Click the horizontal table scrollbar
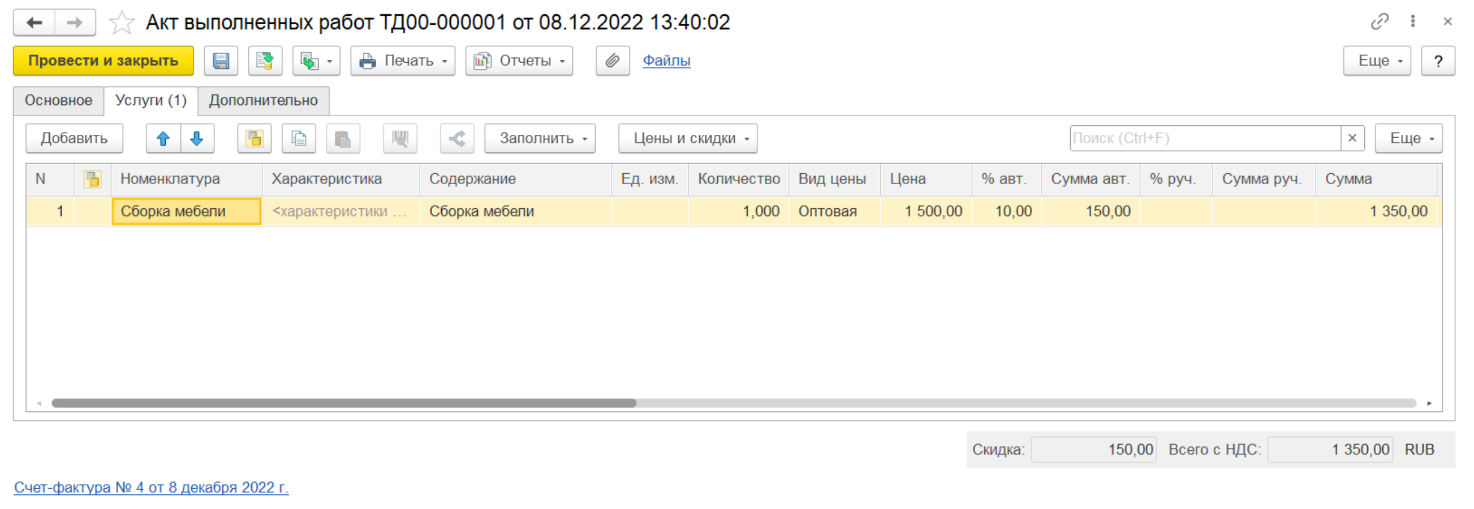 [343, 403]
